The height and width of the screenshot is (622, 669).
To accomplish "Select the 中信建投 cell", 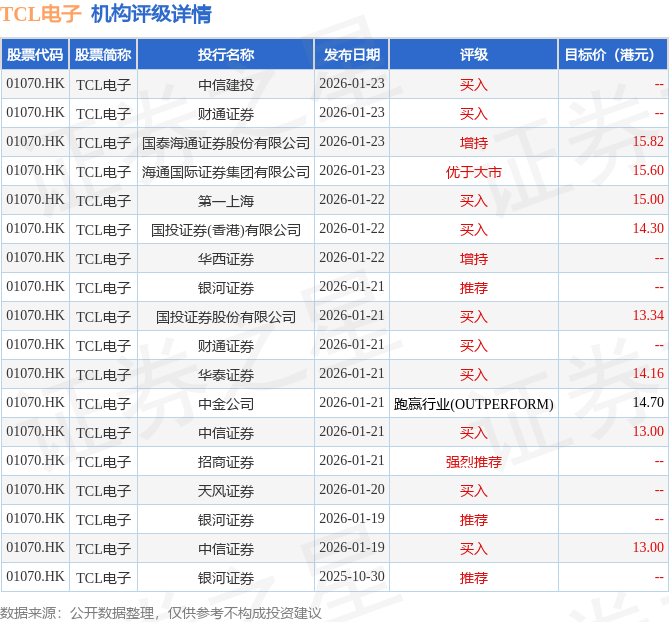I will pos(226,84).
